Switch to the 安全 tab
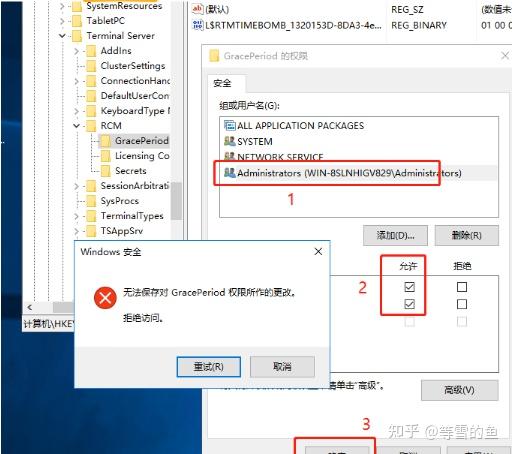The image size is (512, 454). [226, 83]
